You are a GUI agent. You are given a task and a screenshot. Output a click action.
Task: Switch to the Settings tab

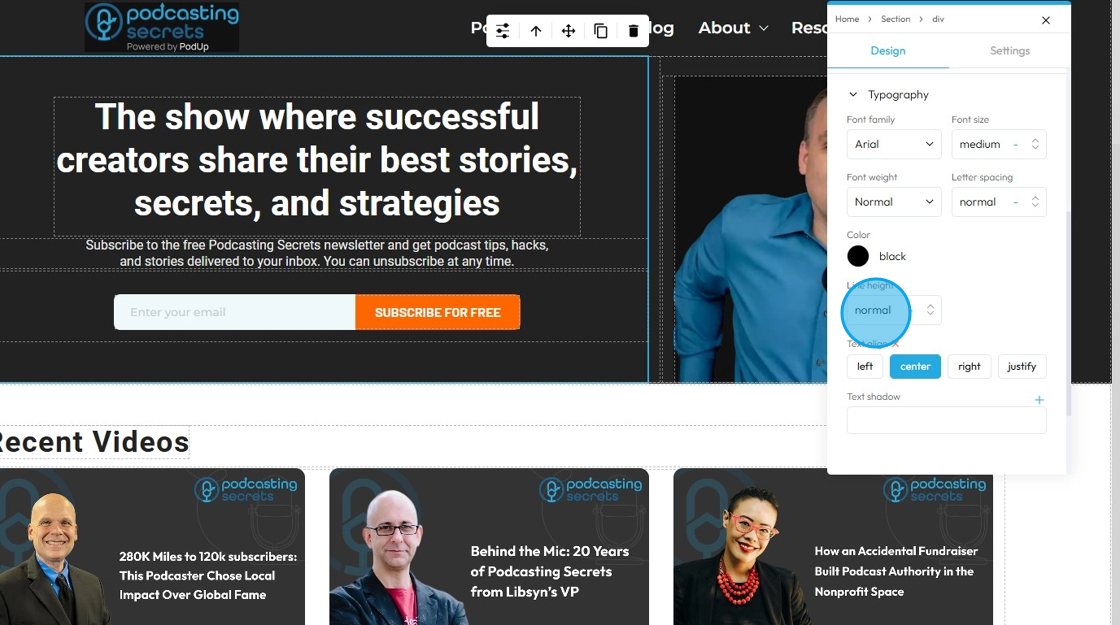coord(1009,51)
